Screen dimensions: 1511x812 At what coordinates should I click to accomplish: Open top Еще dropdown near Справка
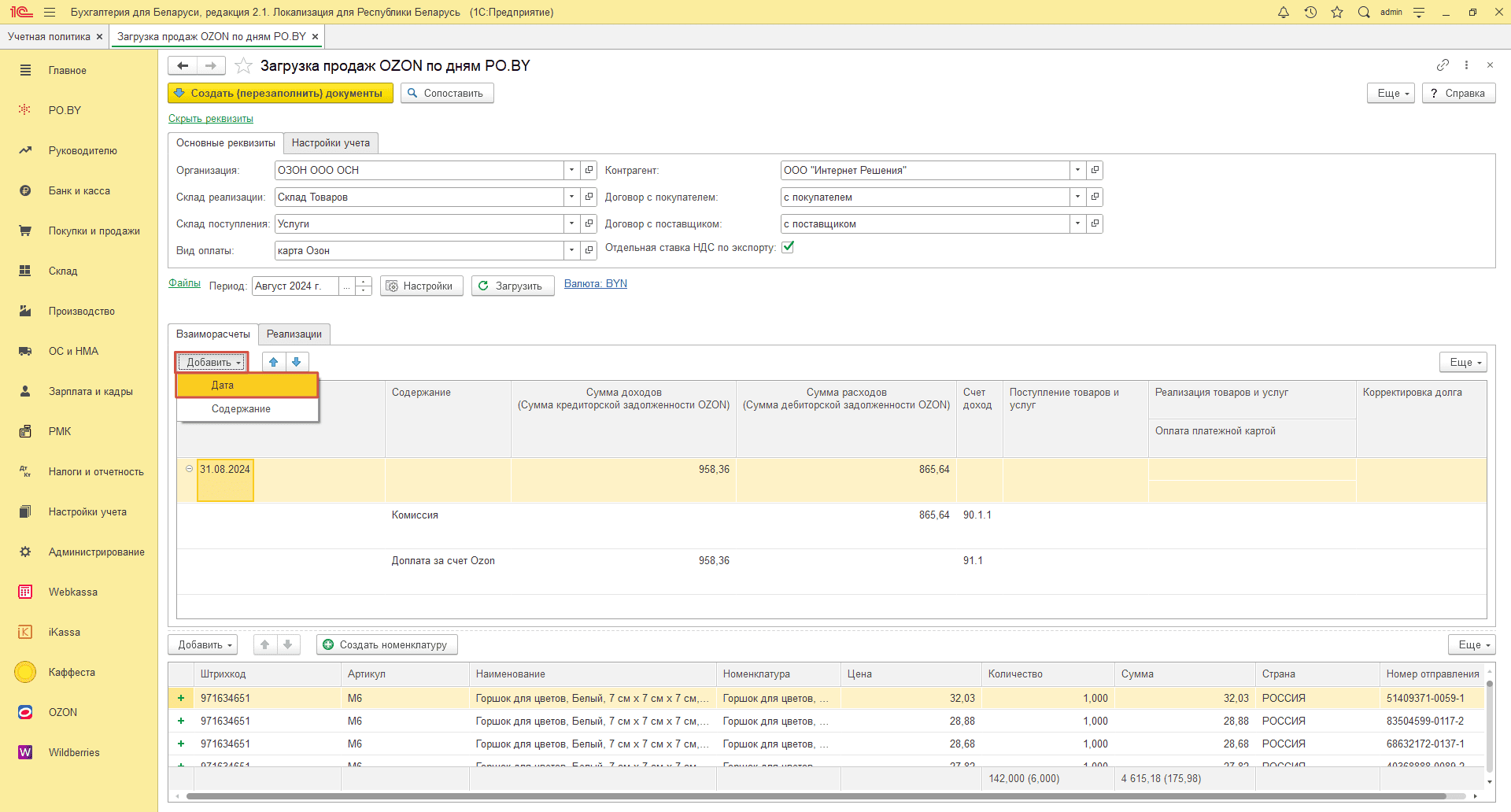1391,93
